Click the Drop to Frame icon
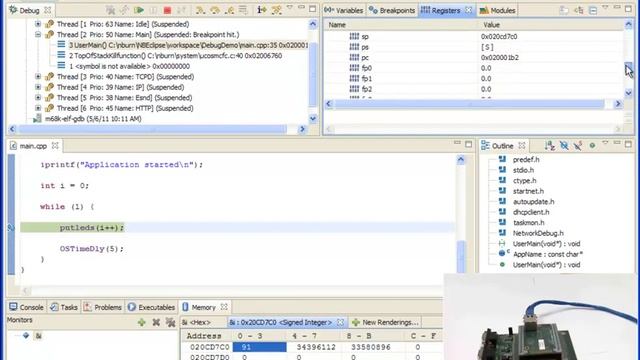Viewport: 640px width, 360px height. coord(243,10)
